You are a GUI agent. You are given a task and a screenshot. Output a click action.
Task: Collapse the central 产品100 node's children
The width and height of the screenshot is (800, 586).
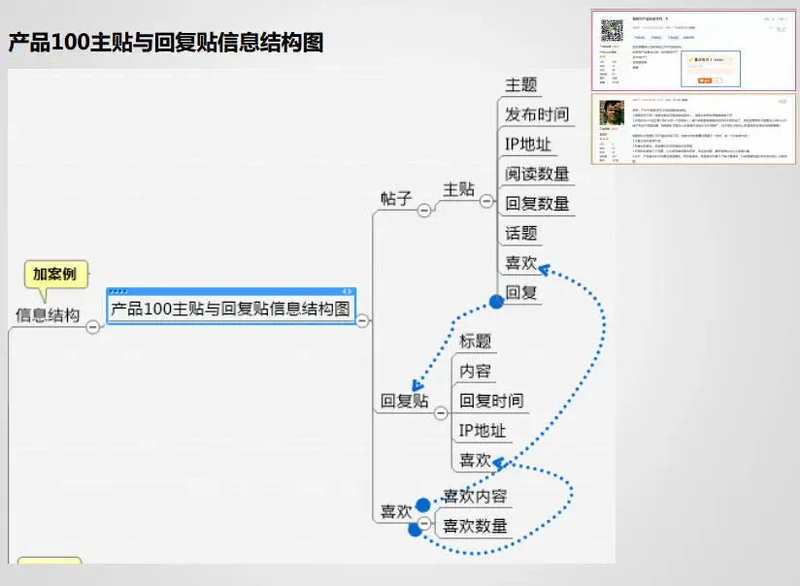click(x=362, y=321)
